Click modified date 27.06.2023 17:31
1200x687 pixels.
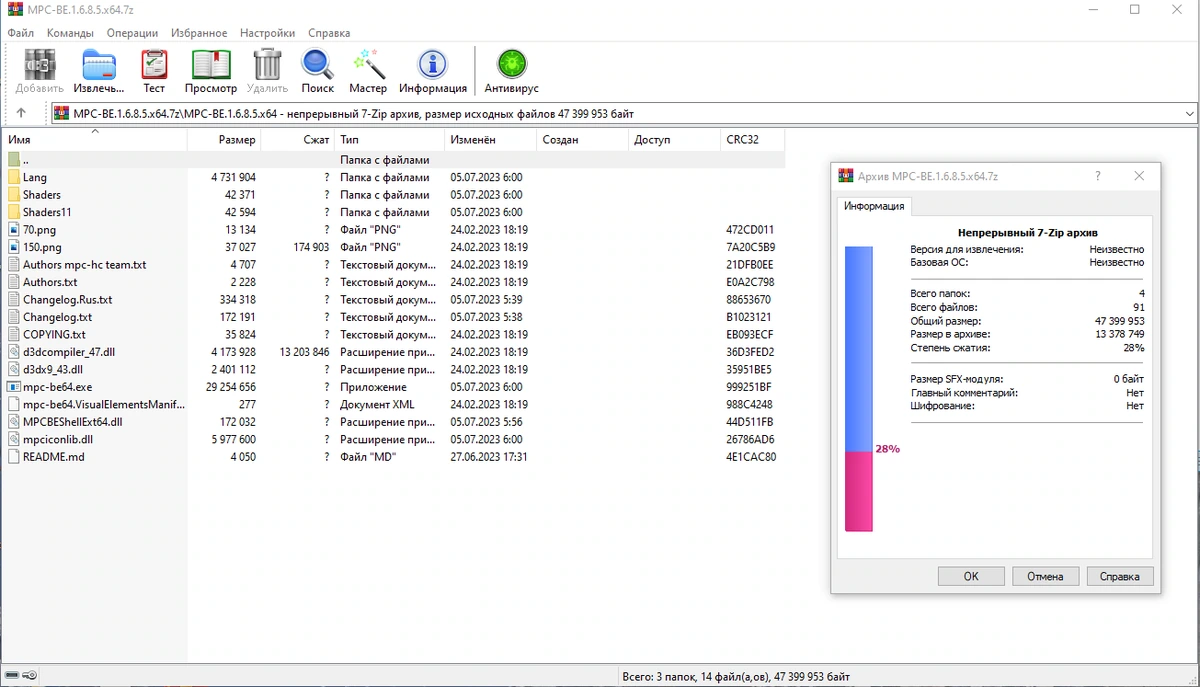(x=489, y=457)
